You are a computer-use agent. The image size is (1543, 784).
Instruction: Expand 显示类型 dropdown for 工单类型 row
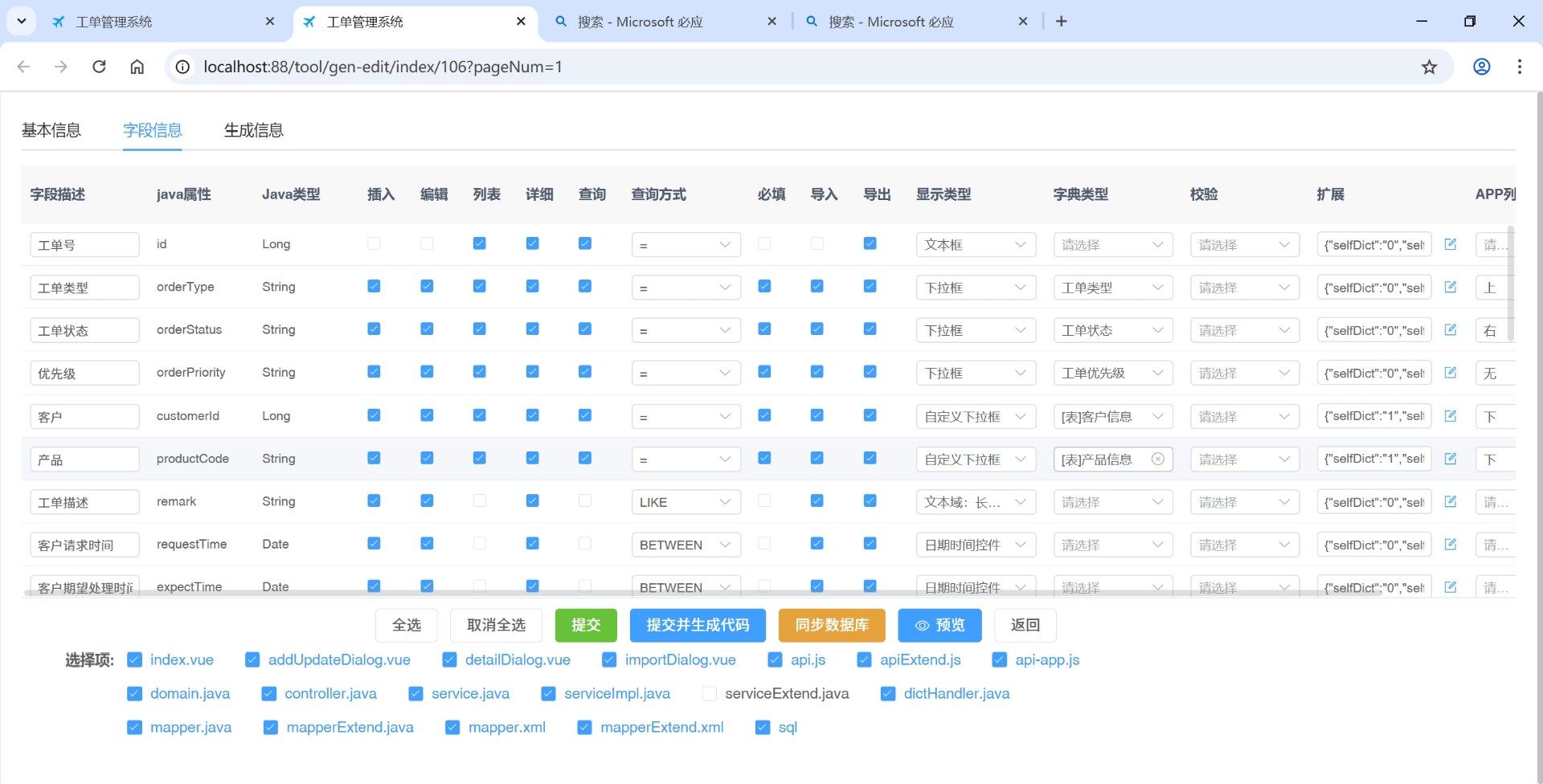975,288
